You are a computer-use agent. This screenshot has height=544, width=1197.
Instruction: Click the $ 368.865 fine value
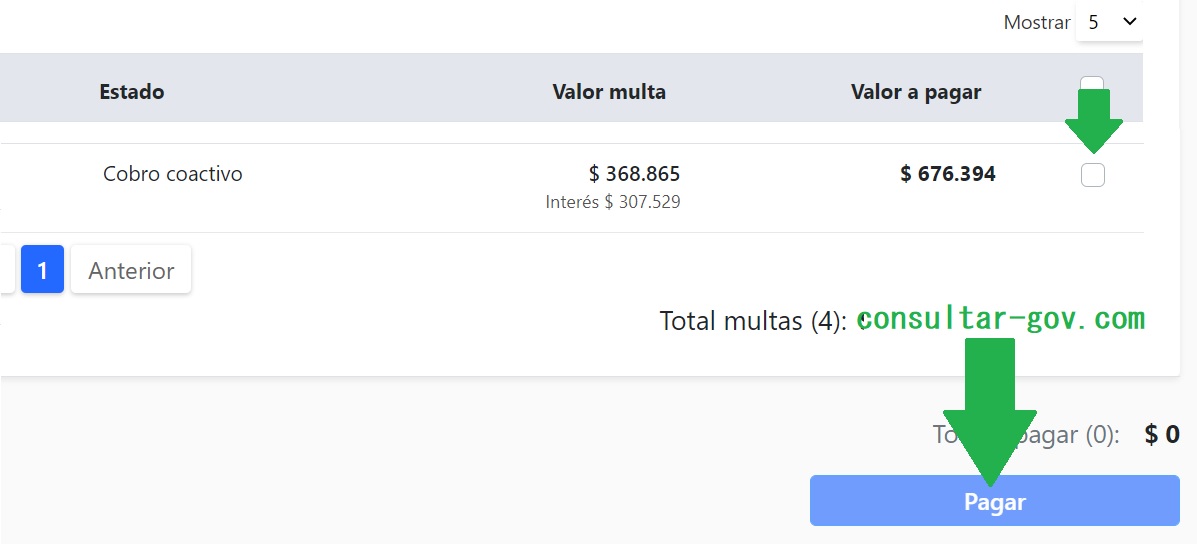[635, 174]
